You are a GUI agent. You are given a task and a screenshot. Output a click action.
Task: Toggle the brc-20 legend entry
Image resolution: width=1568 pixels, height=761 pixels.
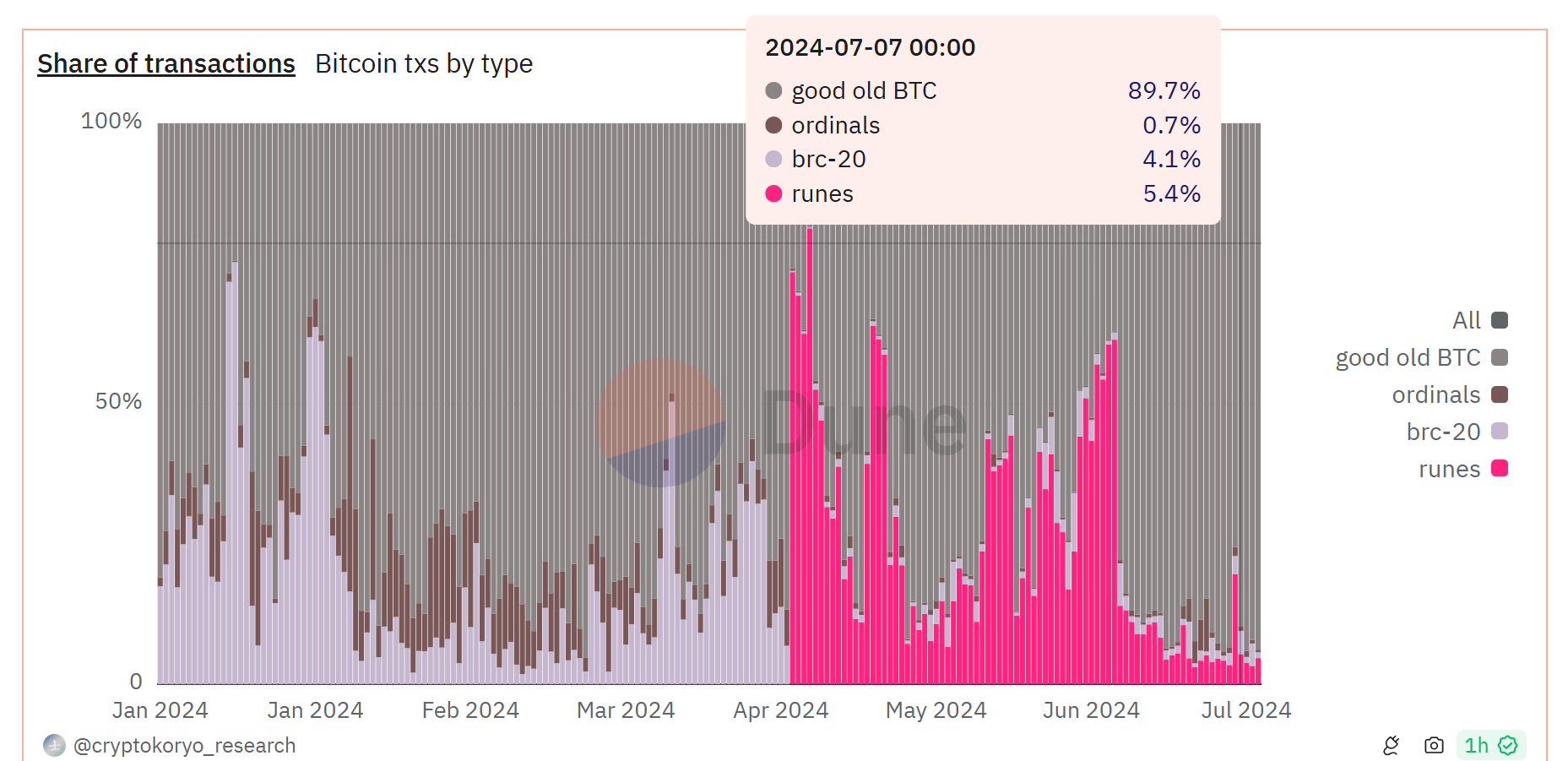pyautogui.click(x=1457, y=432)
